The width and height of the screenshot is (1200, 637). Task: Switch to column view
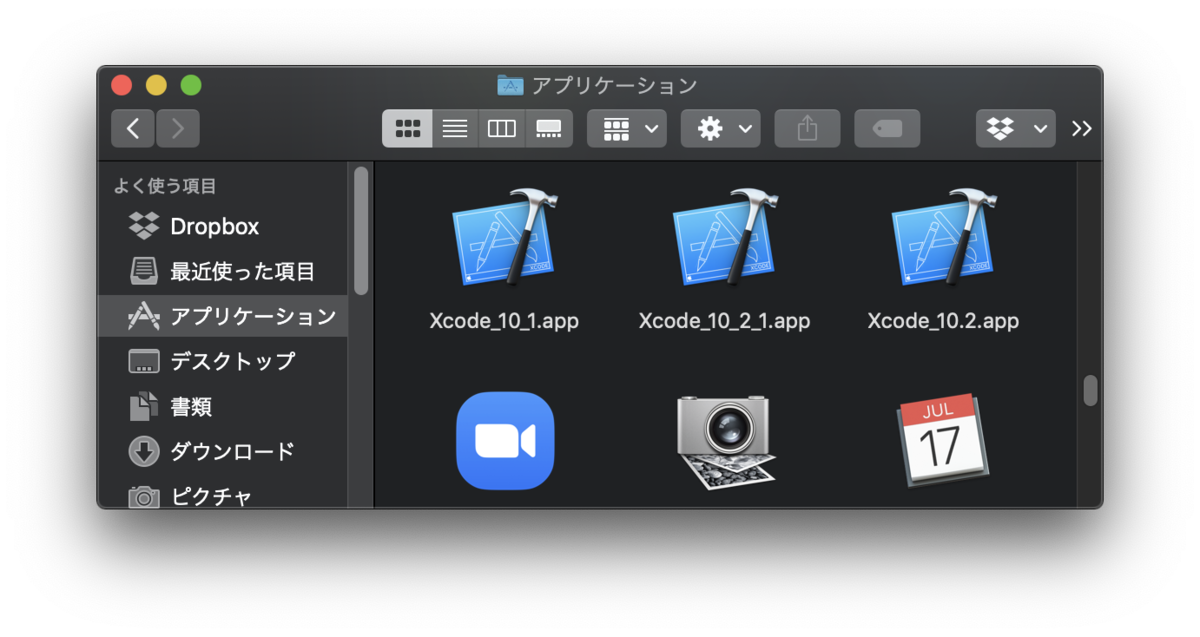[502, 128]
